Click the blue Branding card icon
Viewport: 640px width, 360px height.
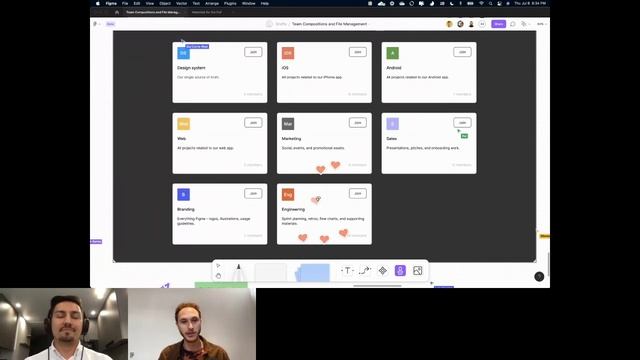pos(183,194)
